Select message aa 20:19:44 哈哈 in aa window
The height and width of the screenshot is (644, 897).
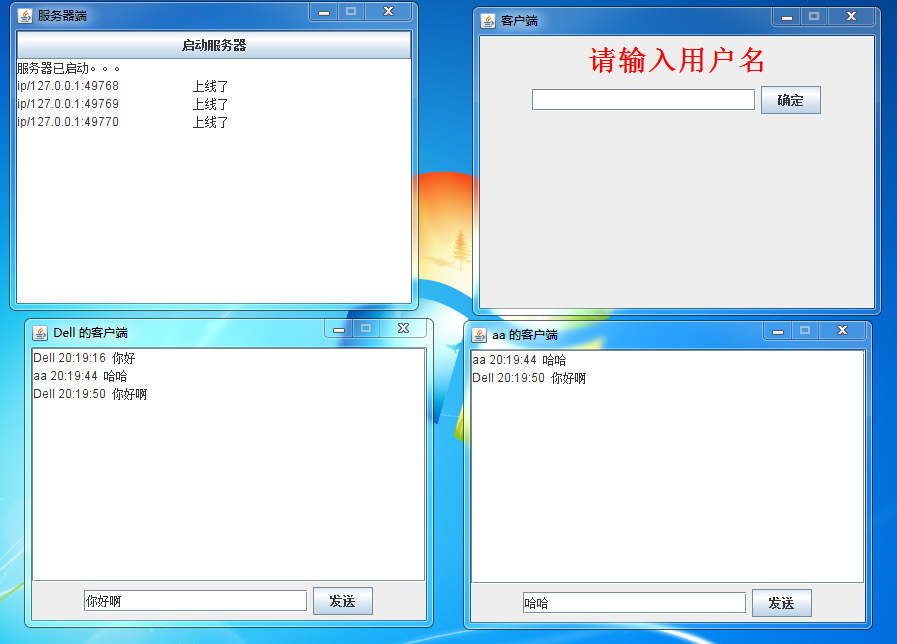(x=519, y=360)
